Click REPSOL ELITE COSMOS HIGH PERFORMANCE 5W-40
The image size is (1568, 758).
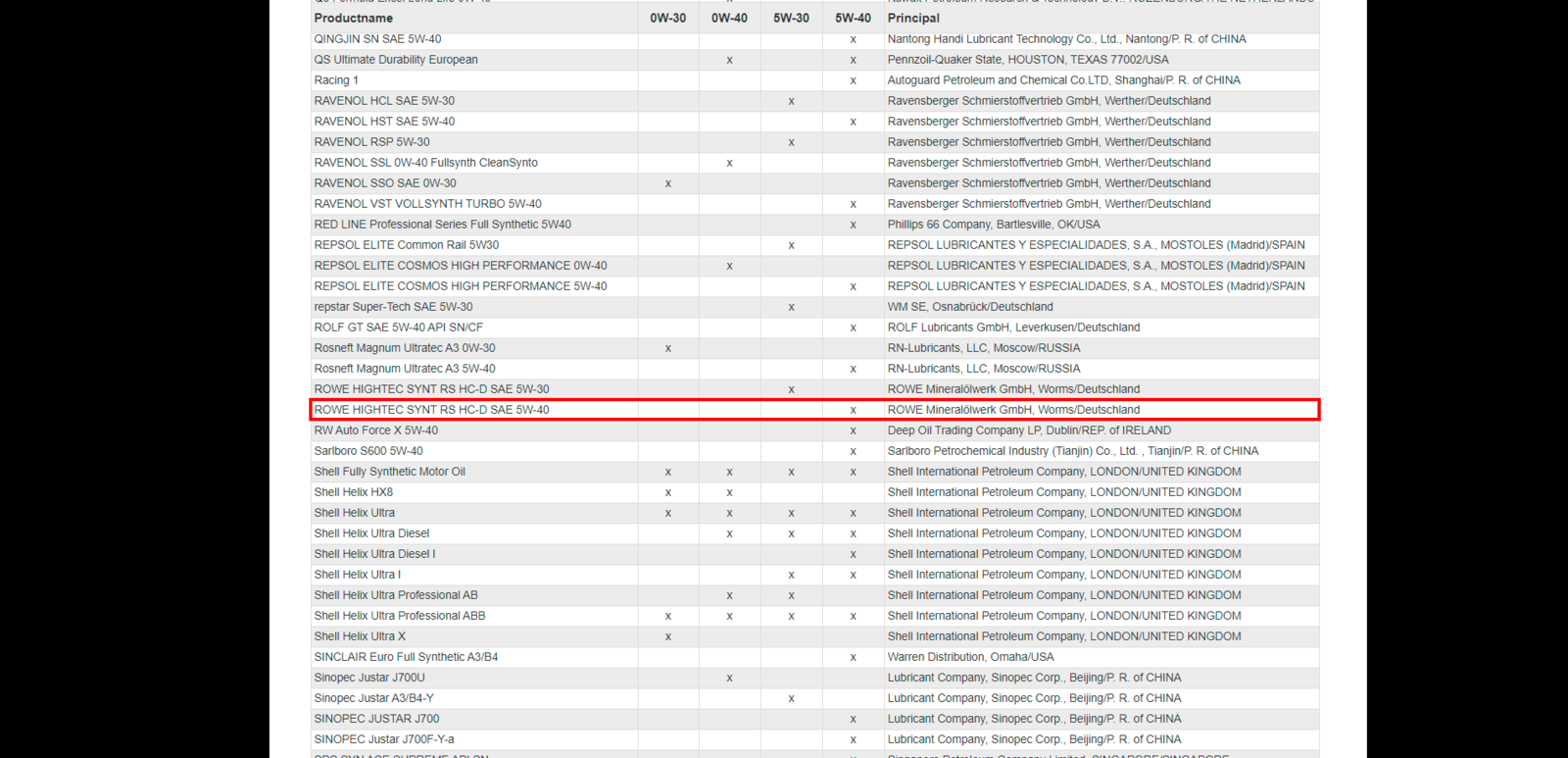[461, 286]
